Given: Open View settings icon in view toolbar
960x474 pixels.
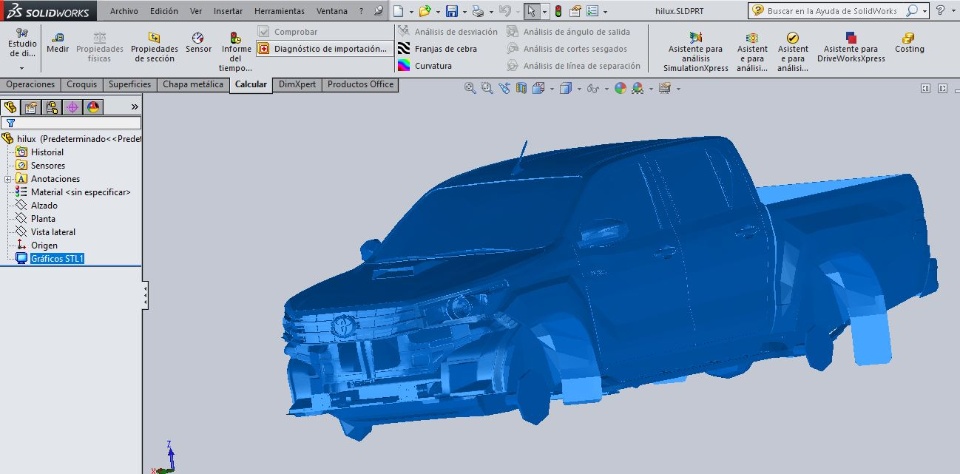Looking at the screenshot, I should (664, 88).
